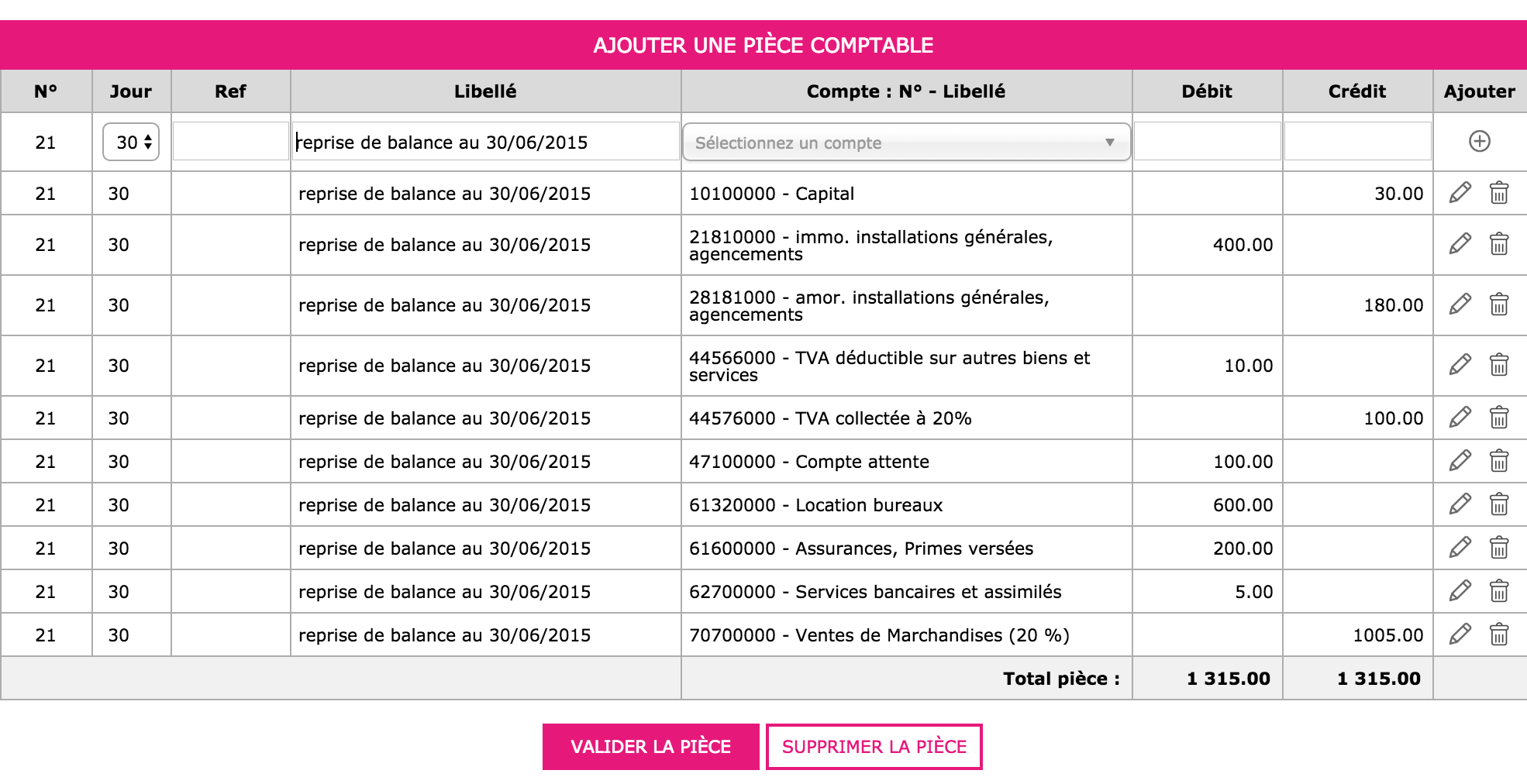Edit the 44566000 TVA déductible line
Image resolution: width=1527 pixels, height=784 pixels.
tap(1460, 364)
